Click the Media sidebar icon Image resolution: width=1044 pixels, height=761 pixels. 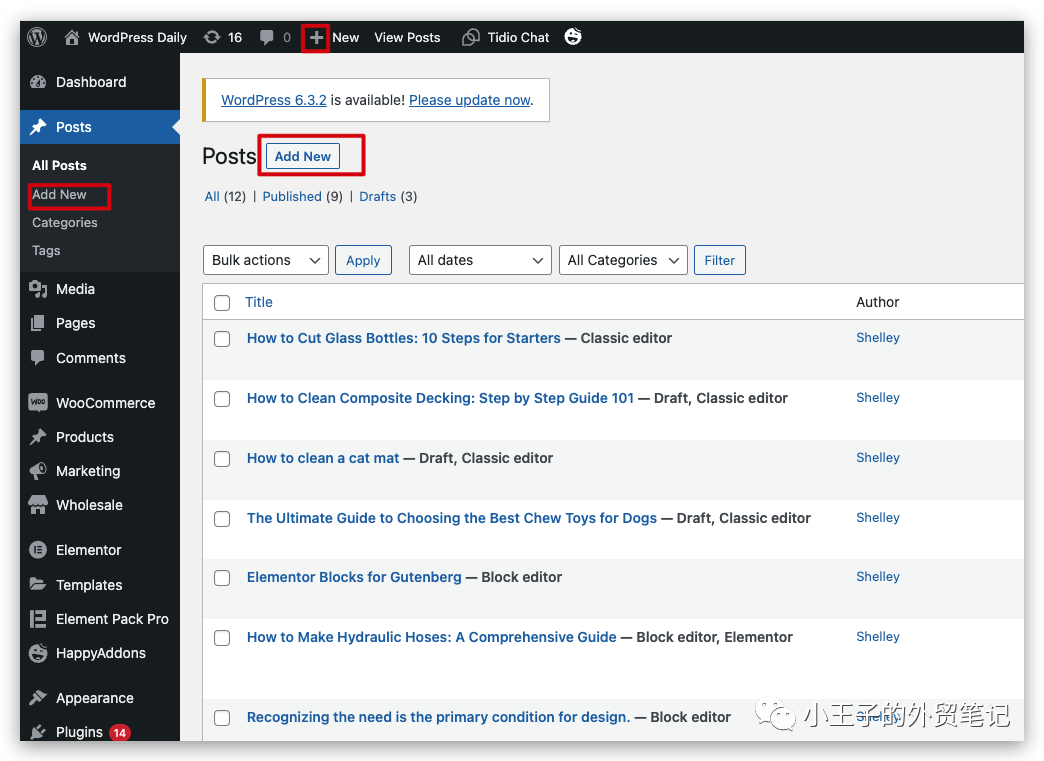pos(38,289)
